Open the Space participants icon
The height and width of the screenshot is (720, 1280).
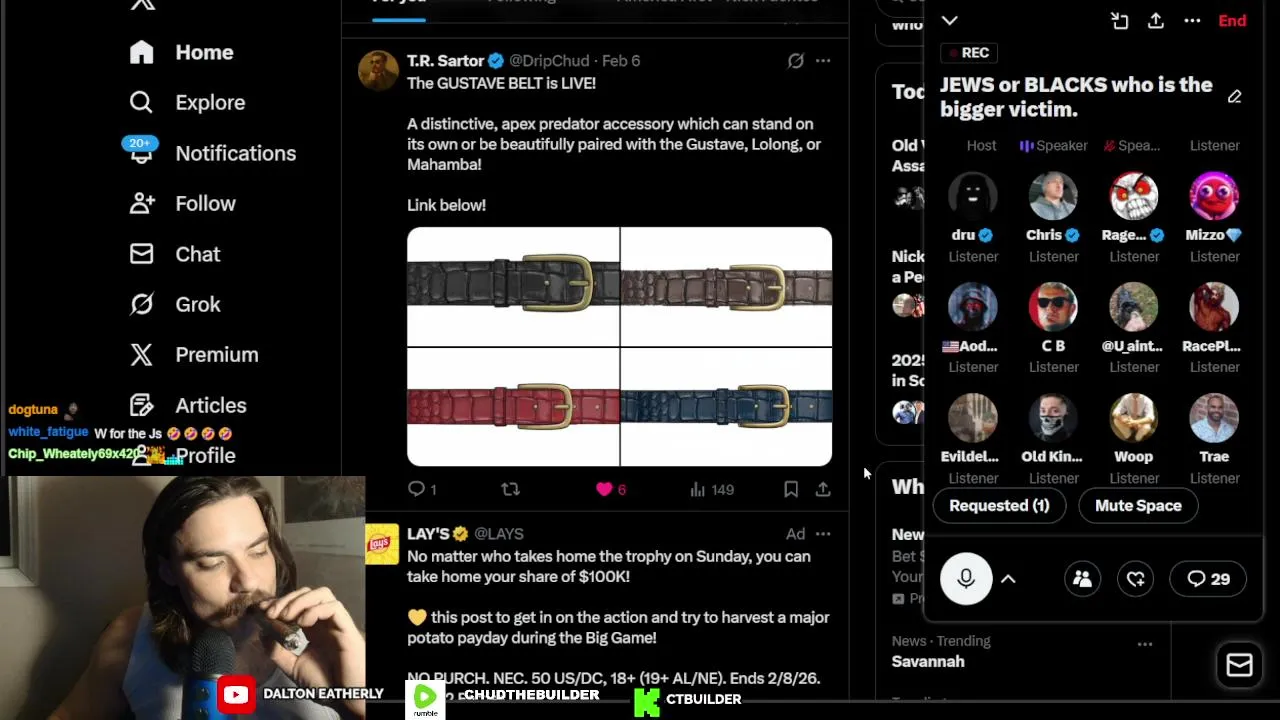pyautogui.click(x=1082, y=579)
